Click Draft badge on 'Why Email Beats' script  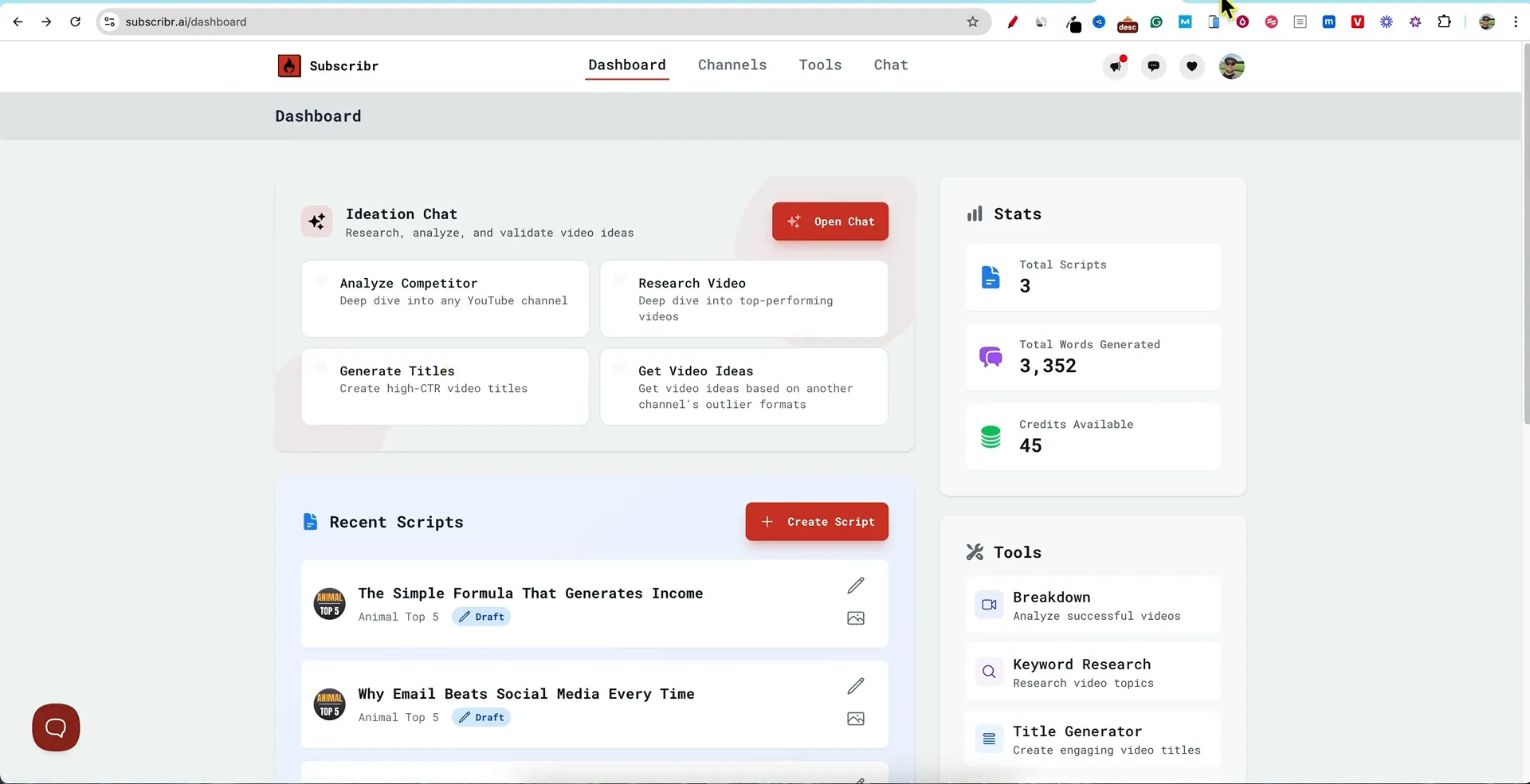(481, 717)
